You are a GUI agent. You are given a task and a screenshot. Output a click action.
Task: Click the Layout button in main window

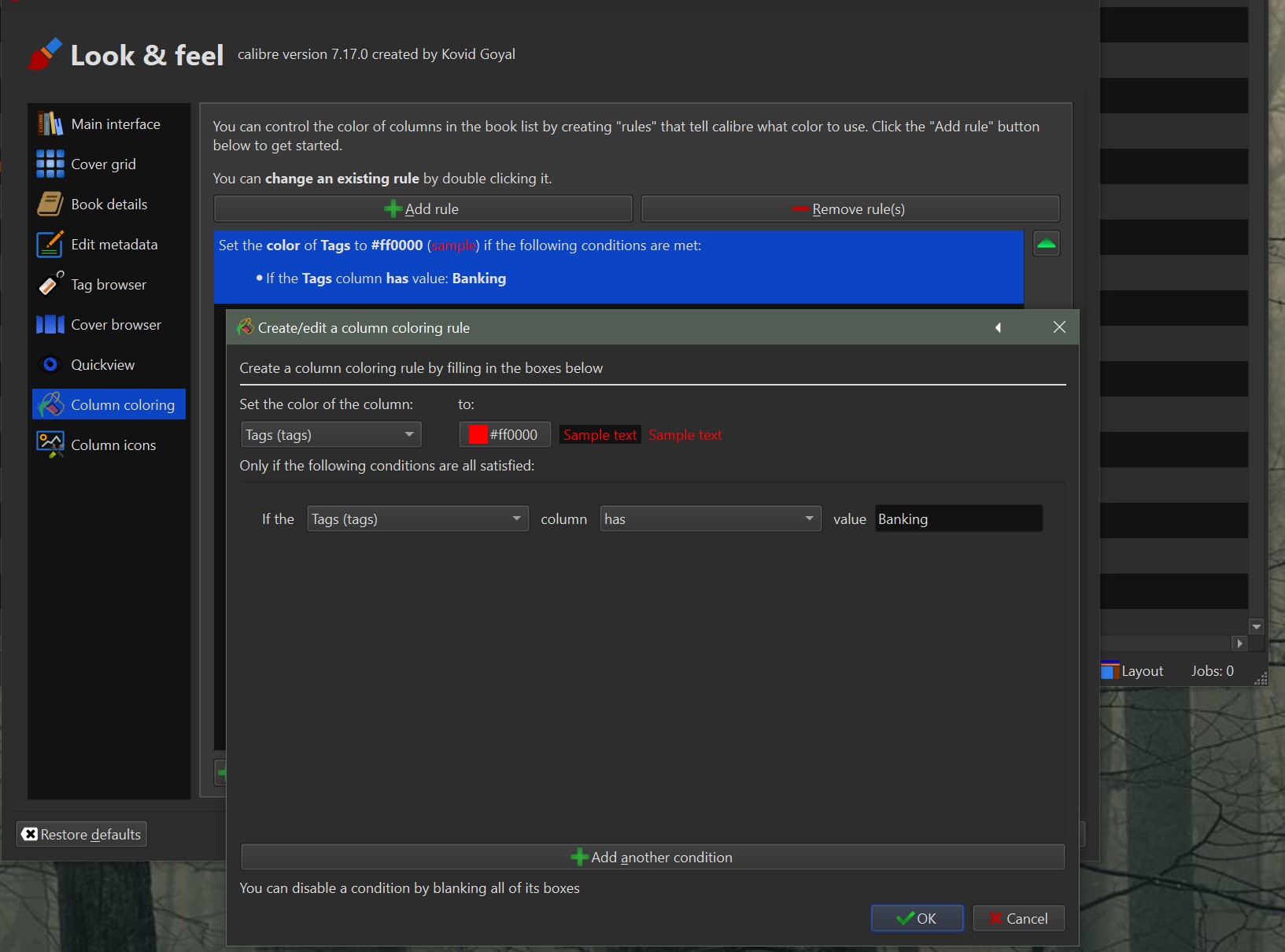[x=1132, y=671]
